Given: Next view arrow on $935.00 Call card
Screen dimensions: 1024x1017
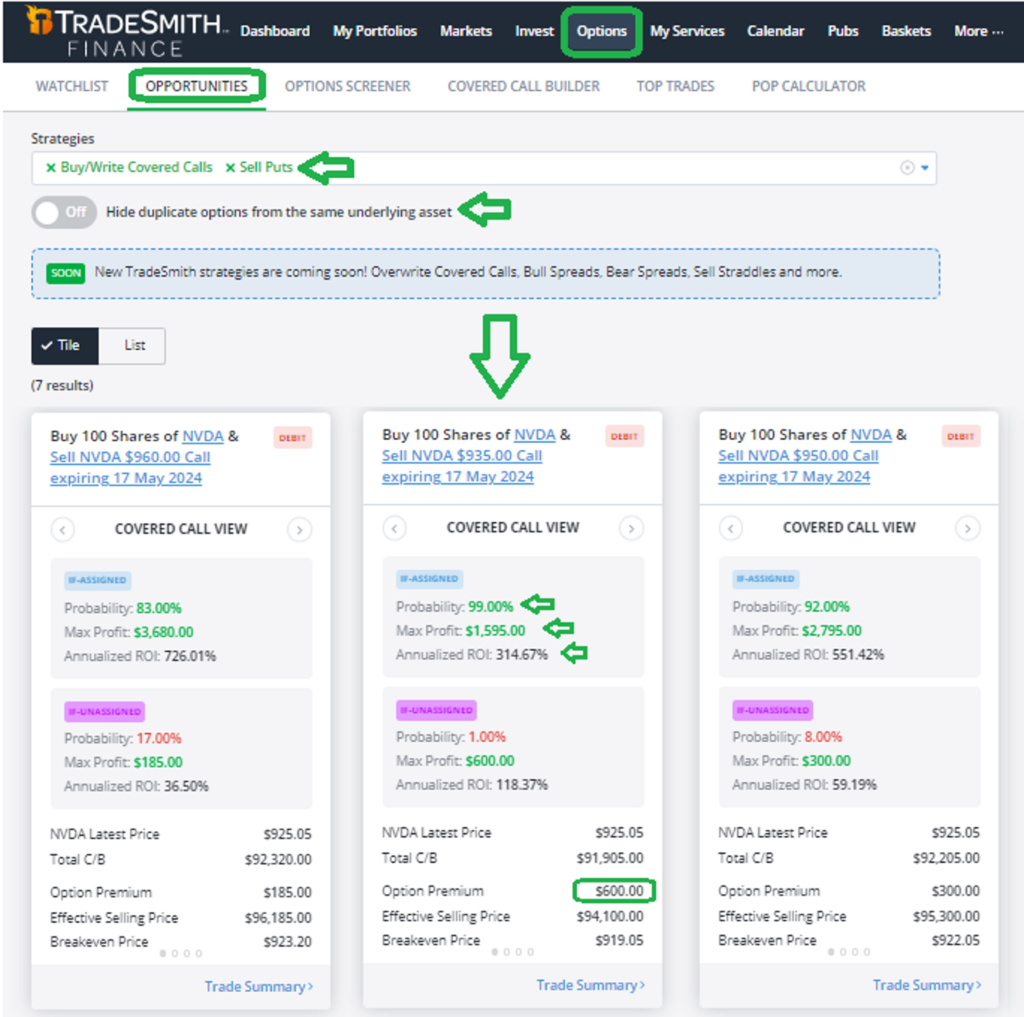Looking at the screenshot, I should pos(631,528).
